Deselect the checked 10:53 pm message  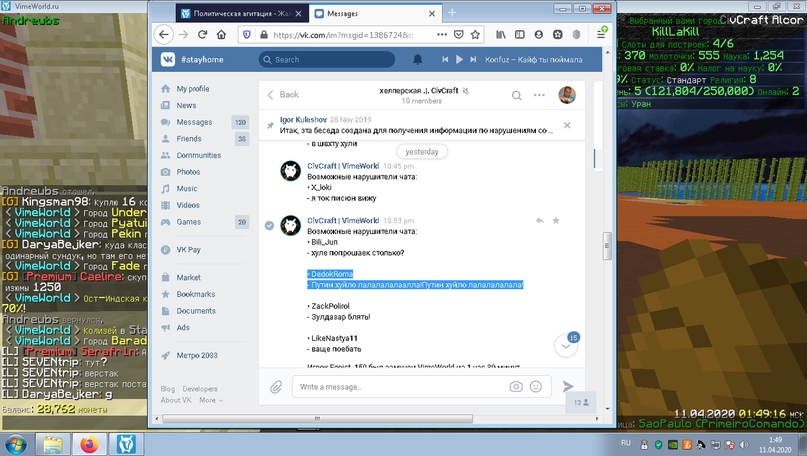269,225
